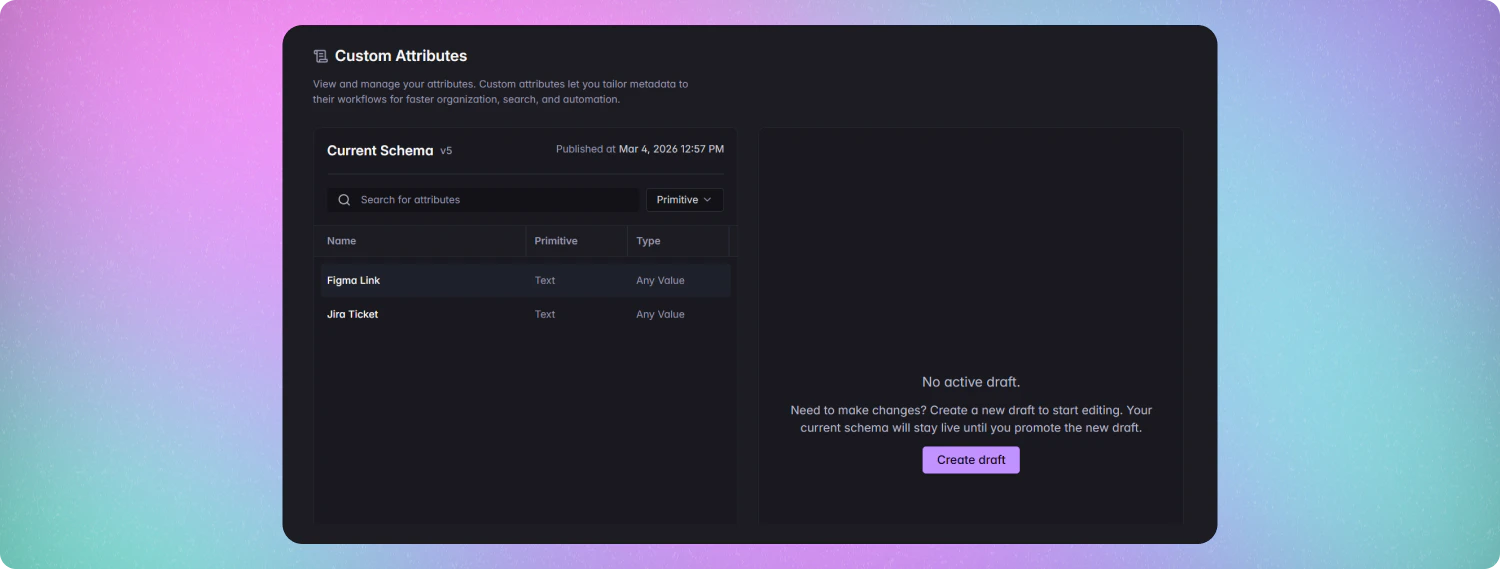Select the Jira Ticket row name

point(352,314)
